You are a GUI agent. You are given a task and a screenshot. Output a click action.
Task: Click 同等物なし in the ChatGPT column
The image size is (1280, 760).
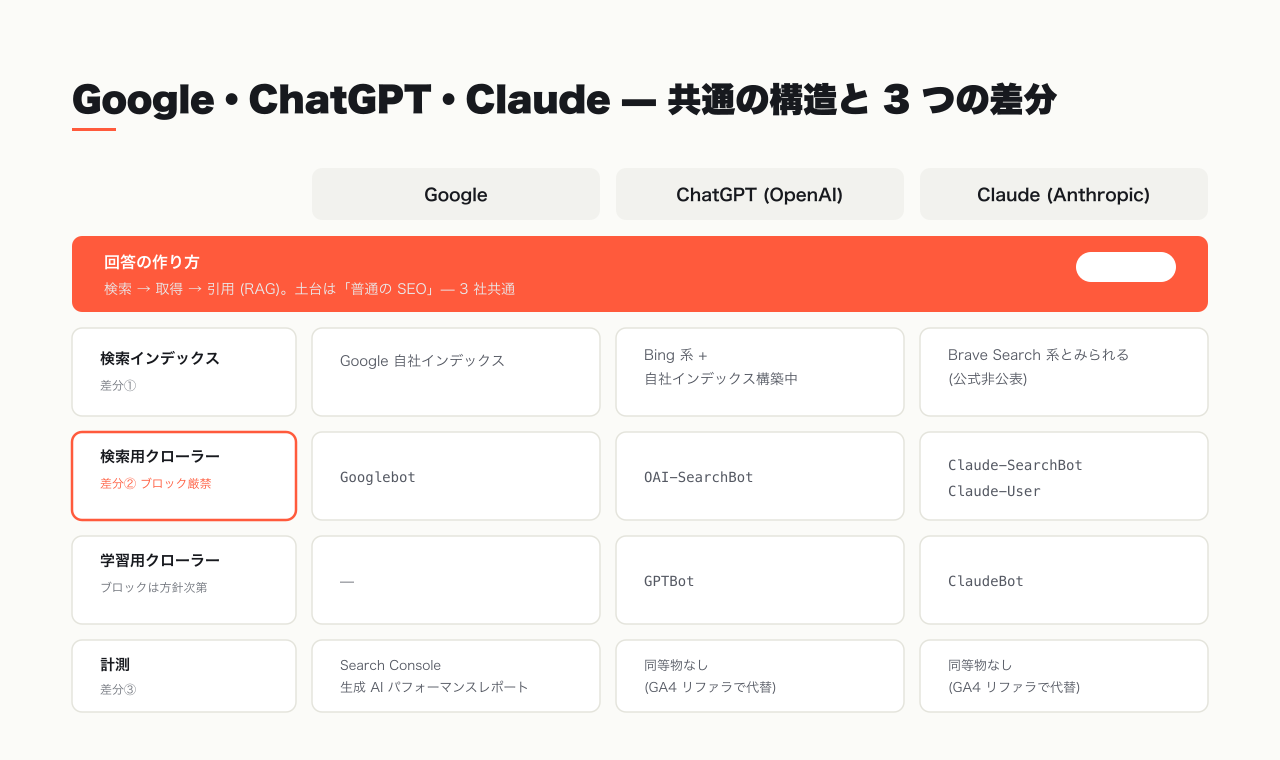coord(678,665)
